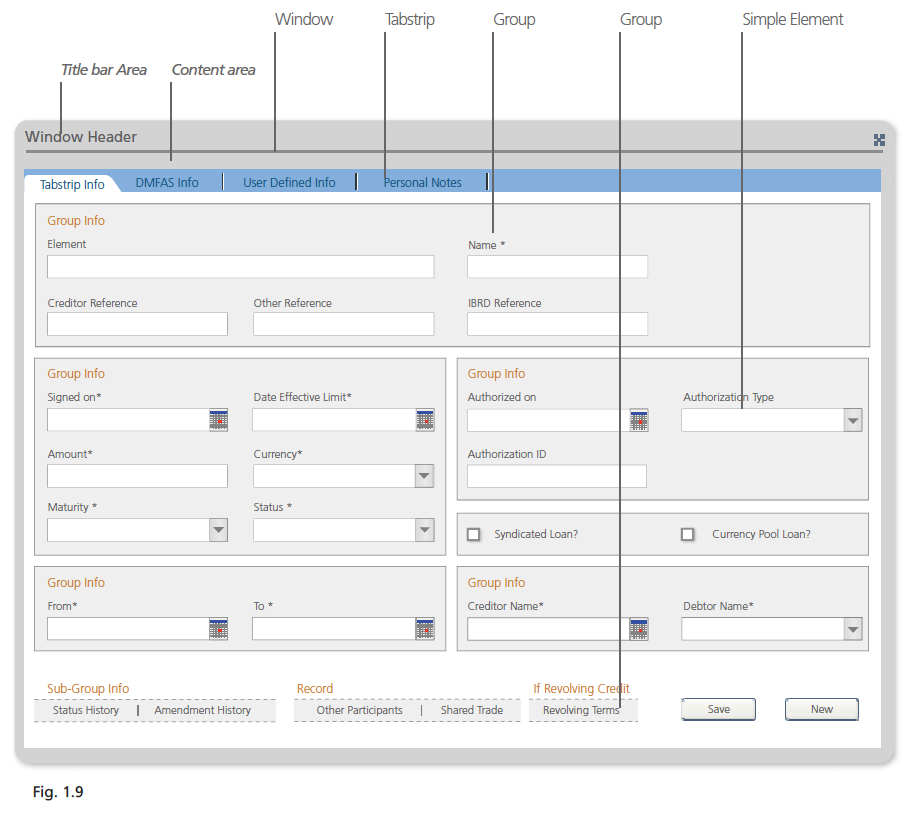Click the New button
Viewport: 924px width, 813px height.
click(x=821, y=709)
